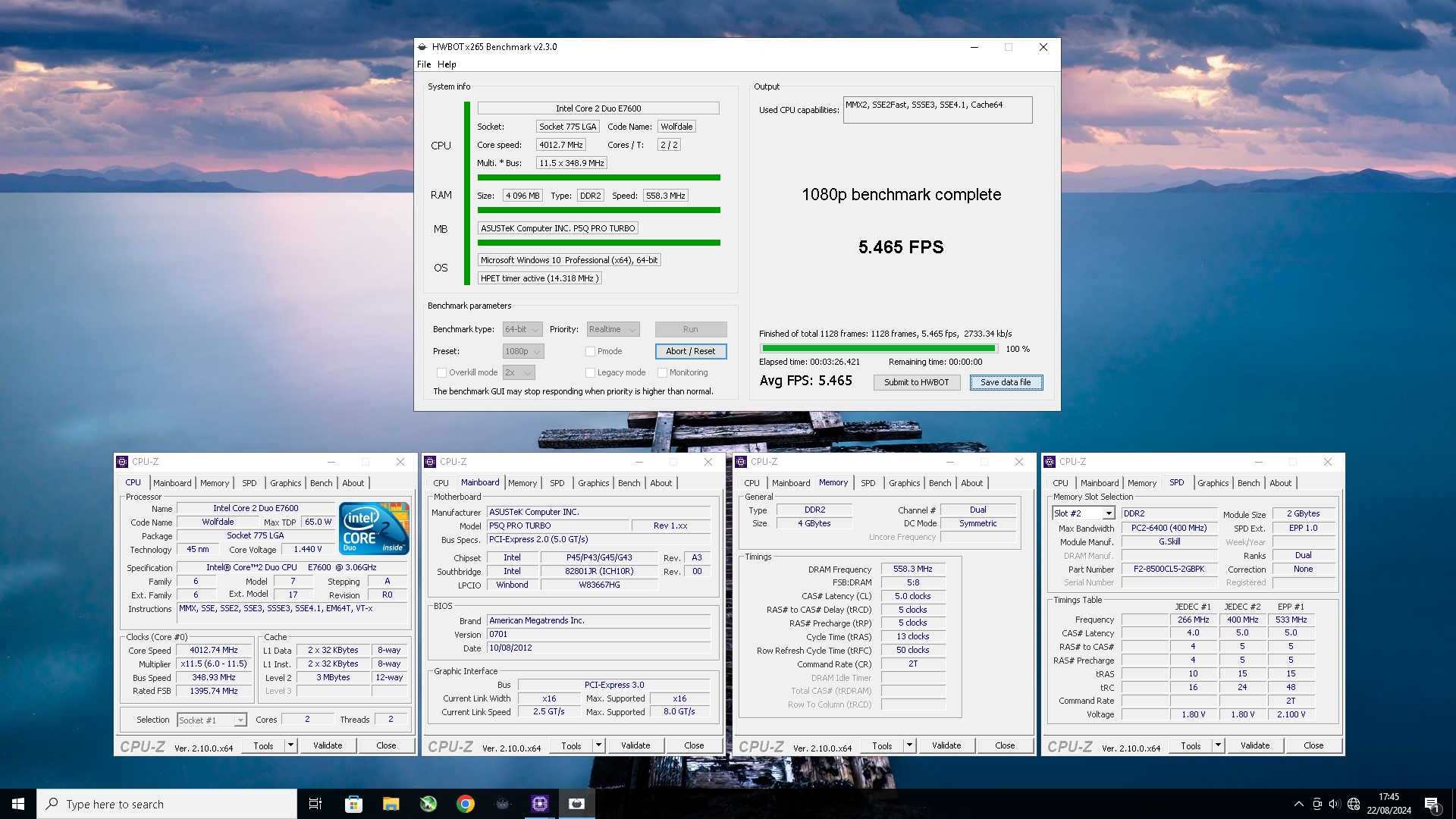Image resolution: width=1456 pixels, height=819 pixels.
Task: Click the Intel Core 2 Duo logo
Action: [x=374, y=528]
